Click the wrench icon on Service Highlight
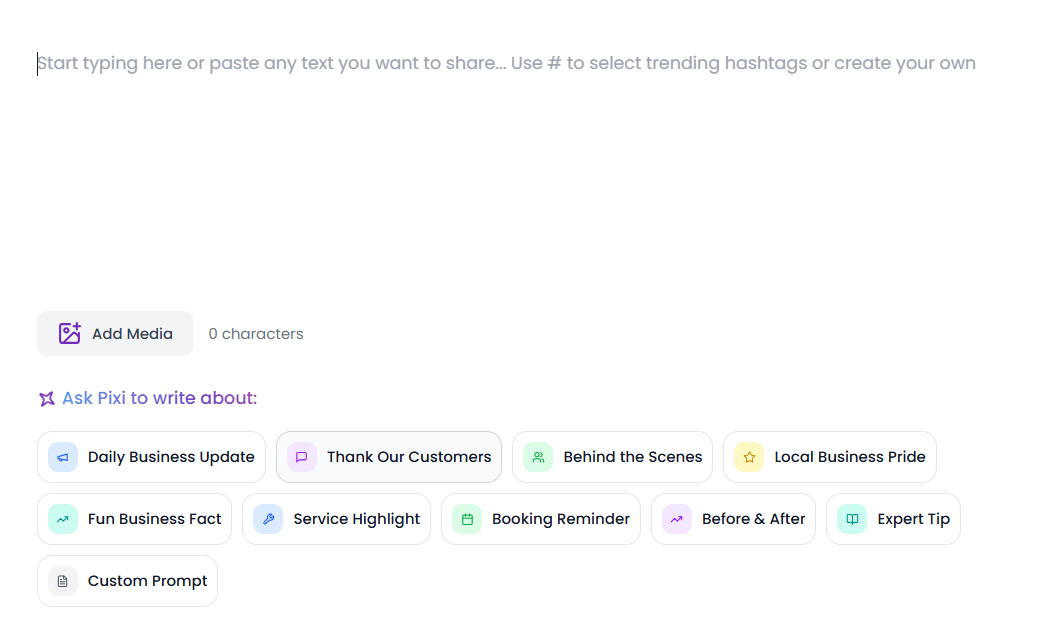 268,519
